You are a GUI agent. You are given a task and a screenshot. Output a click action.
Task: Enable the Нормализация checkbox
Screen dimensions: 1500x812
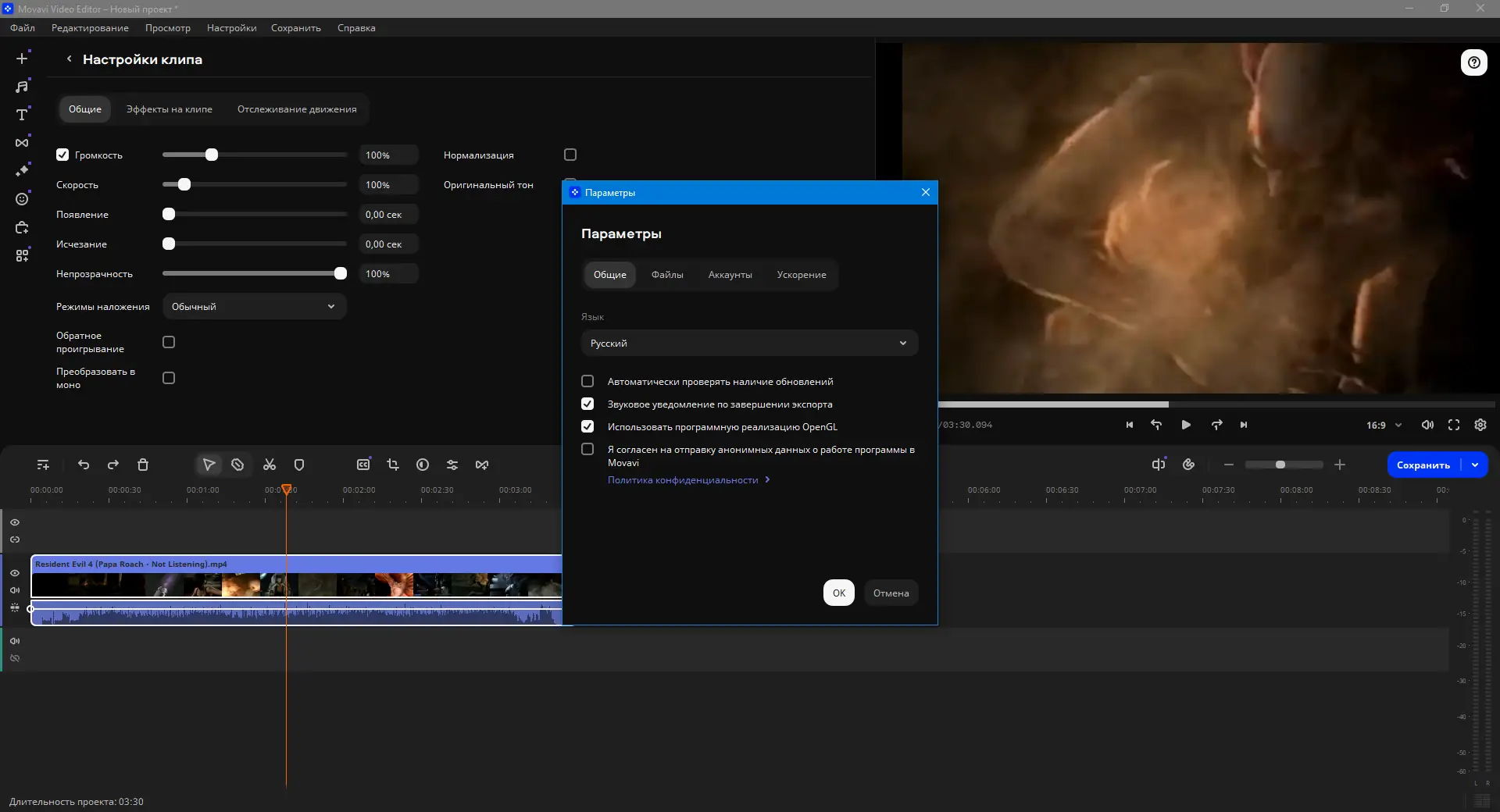[x=570, y=155]
